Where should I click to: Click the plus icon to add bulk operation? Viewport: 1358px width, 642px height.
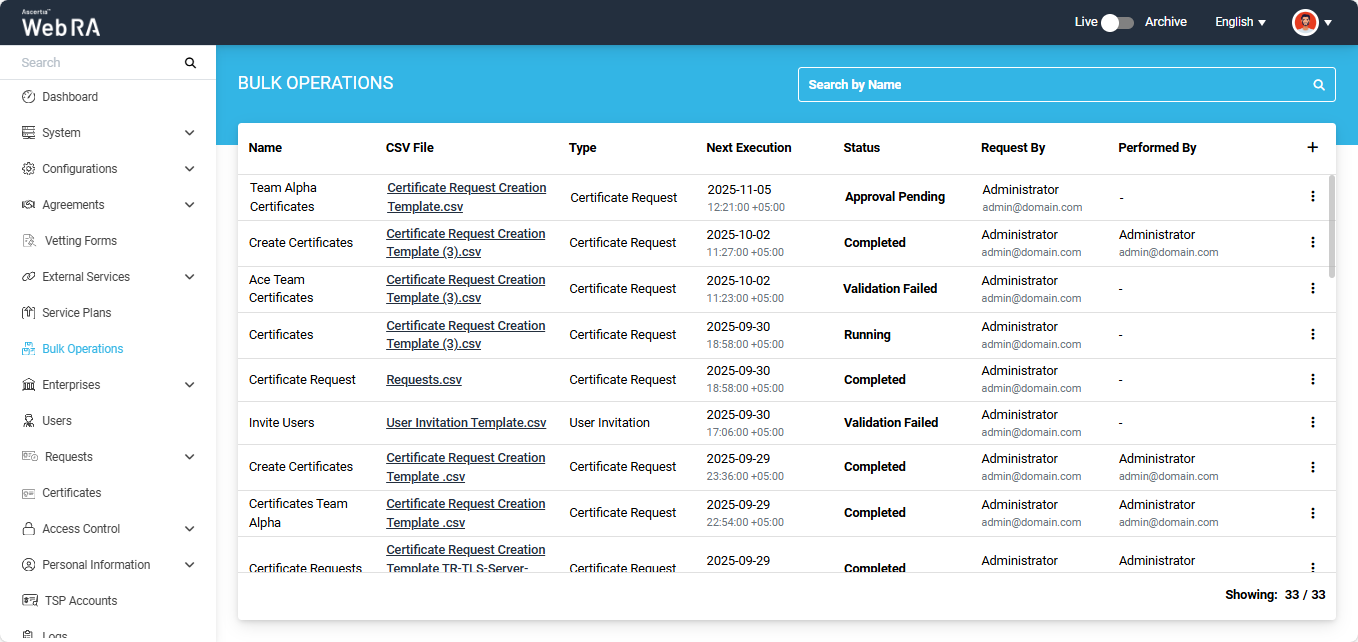coord(1312,148)
